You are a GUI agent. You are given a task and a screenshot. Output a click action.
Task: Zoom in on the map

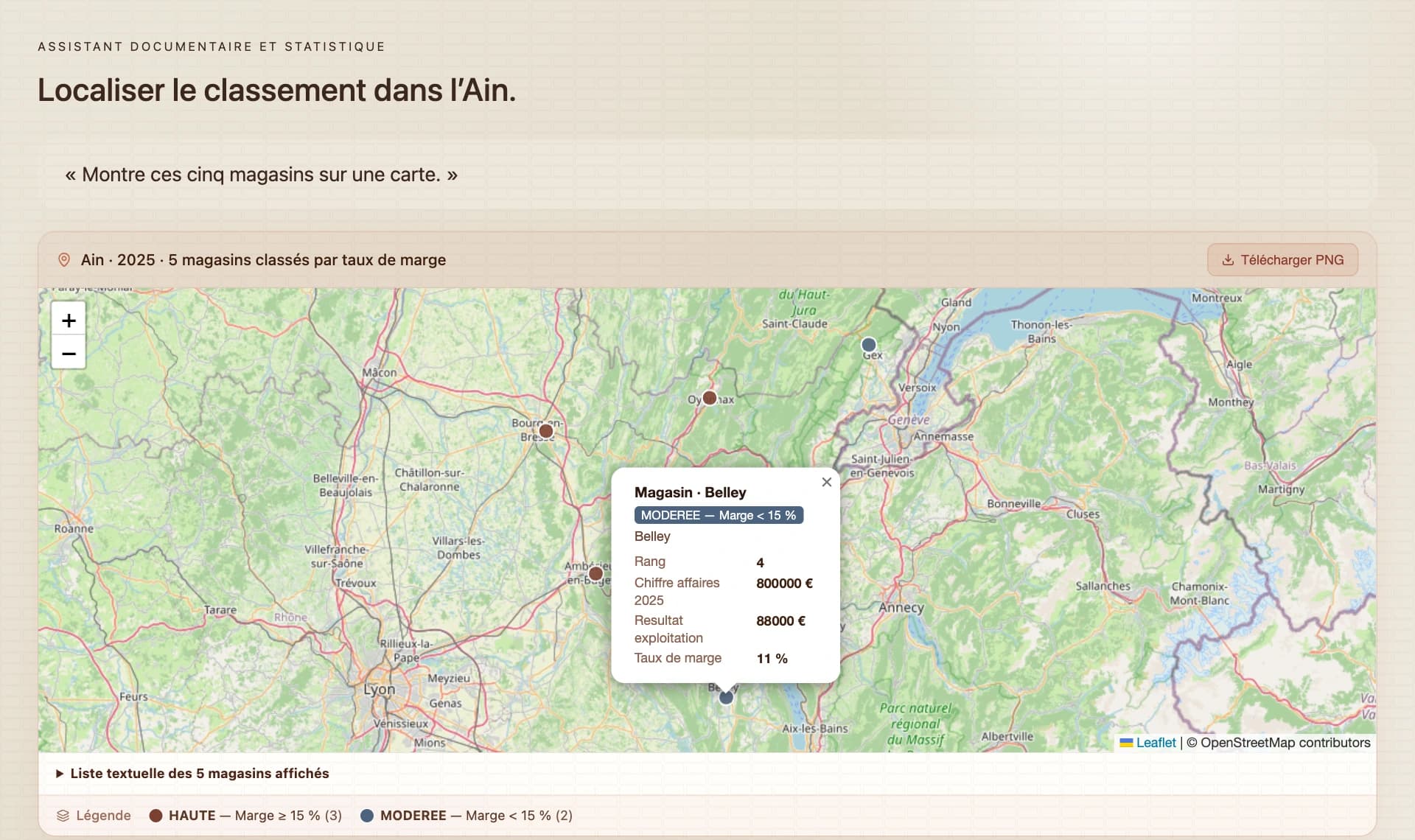click(69, 321)
